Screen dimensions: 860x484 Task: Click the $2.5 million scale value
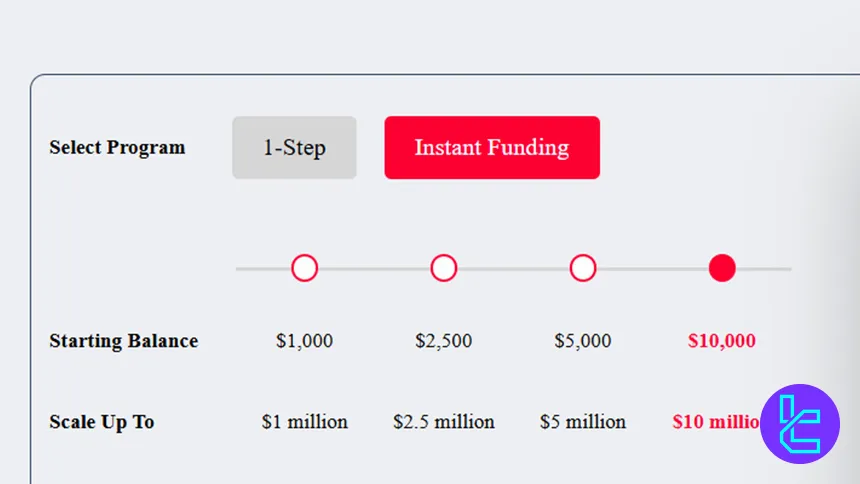click(x=444, y=422)
